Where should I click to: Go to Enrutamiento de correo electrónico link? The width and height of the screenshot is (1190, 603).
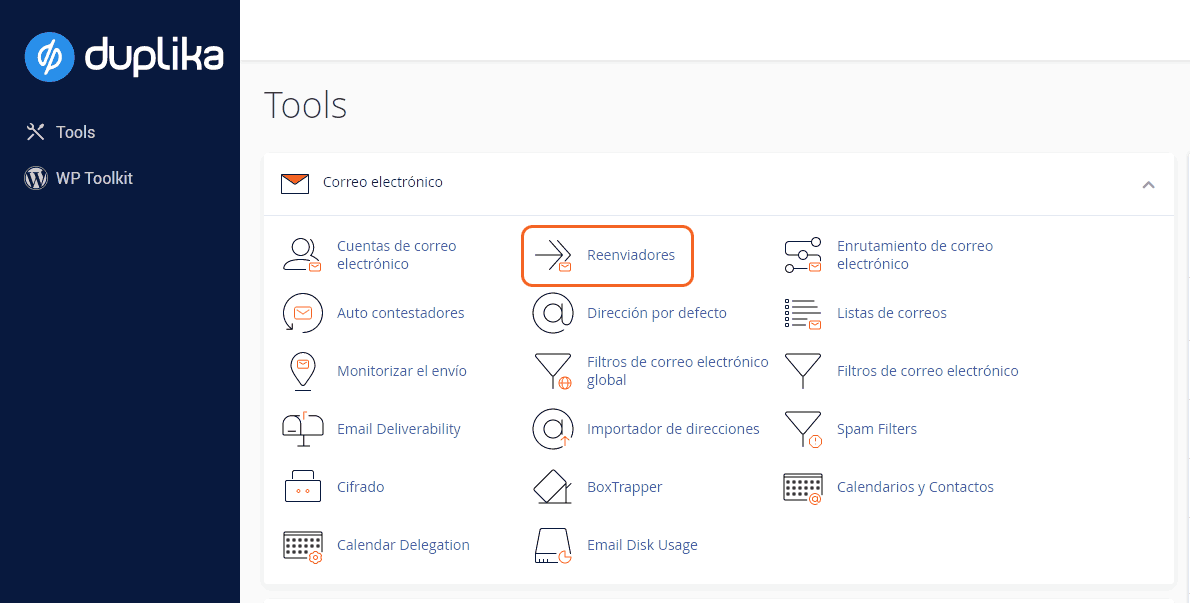click(x=914, y=255)
